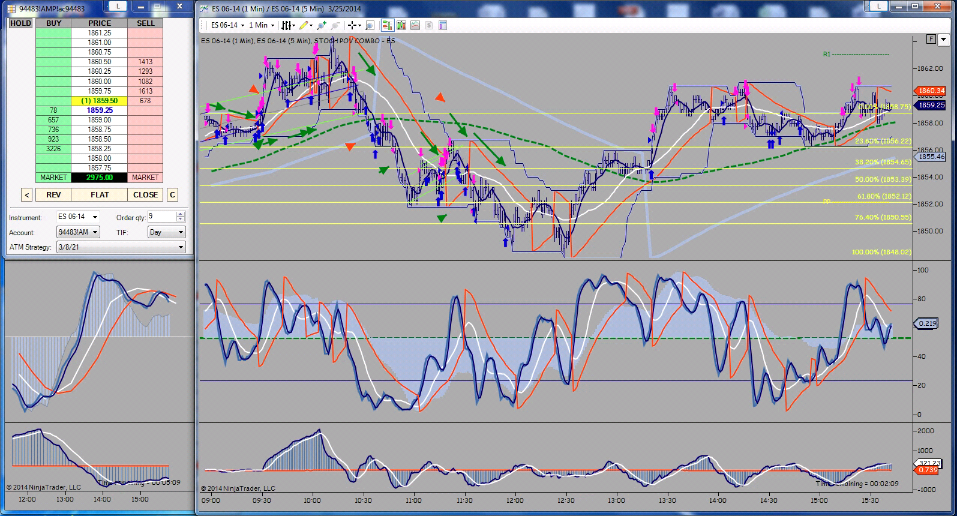Image resolution: width=957 pixels, height=516 pixels.
Task: Click the blue 1859.25 last price cell
Action: point(99,110)
